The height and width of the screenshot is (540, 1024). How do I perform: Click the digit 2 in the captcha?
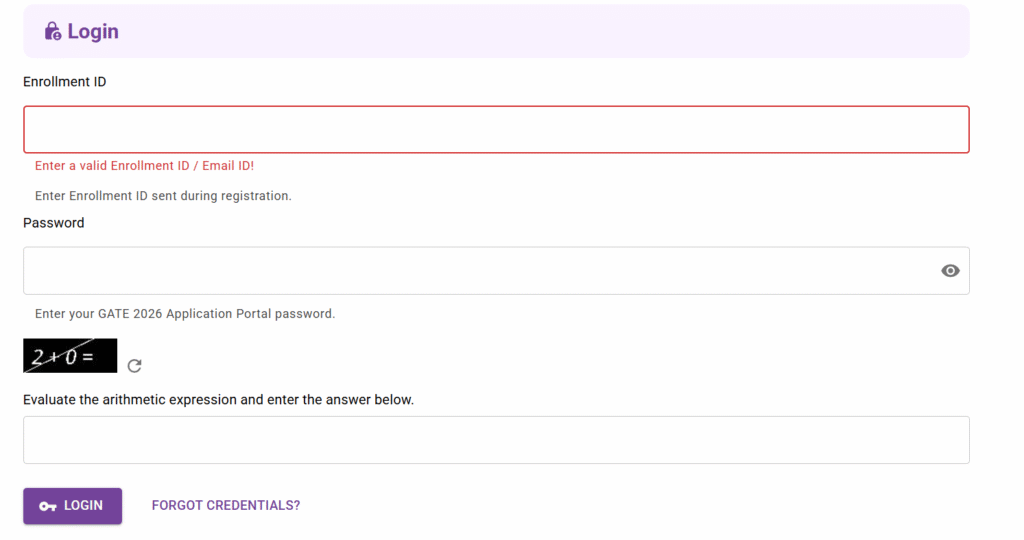(39, 356)
